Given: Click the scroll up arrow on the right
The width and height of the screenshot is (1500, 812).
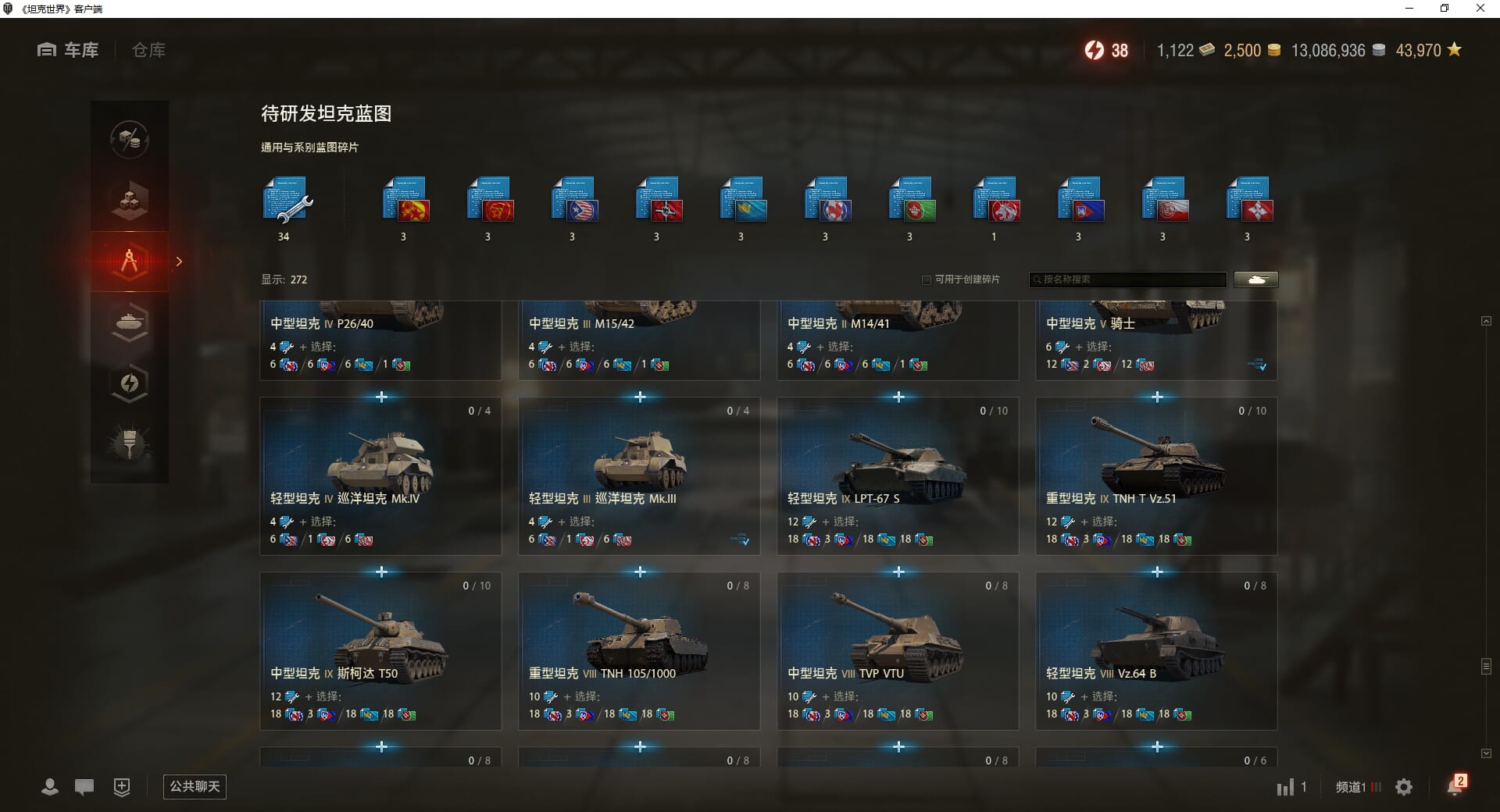Looking at the screenshot, I should 1486,321.
